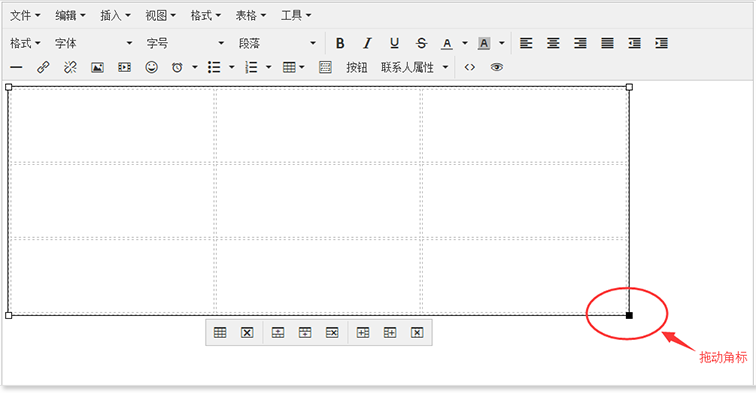Expand the 字号 font size dropdown
Screen dimensions: 756x393
click(186, 43)
